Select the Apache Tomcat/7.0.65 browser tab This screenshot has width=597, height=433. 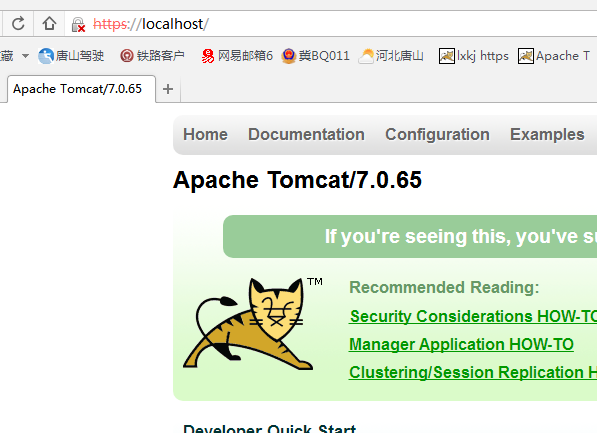click(x=81, y=89)
